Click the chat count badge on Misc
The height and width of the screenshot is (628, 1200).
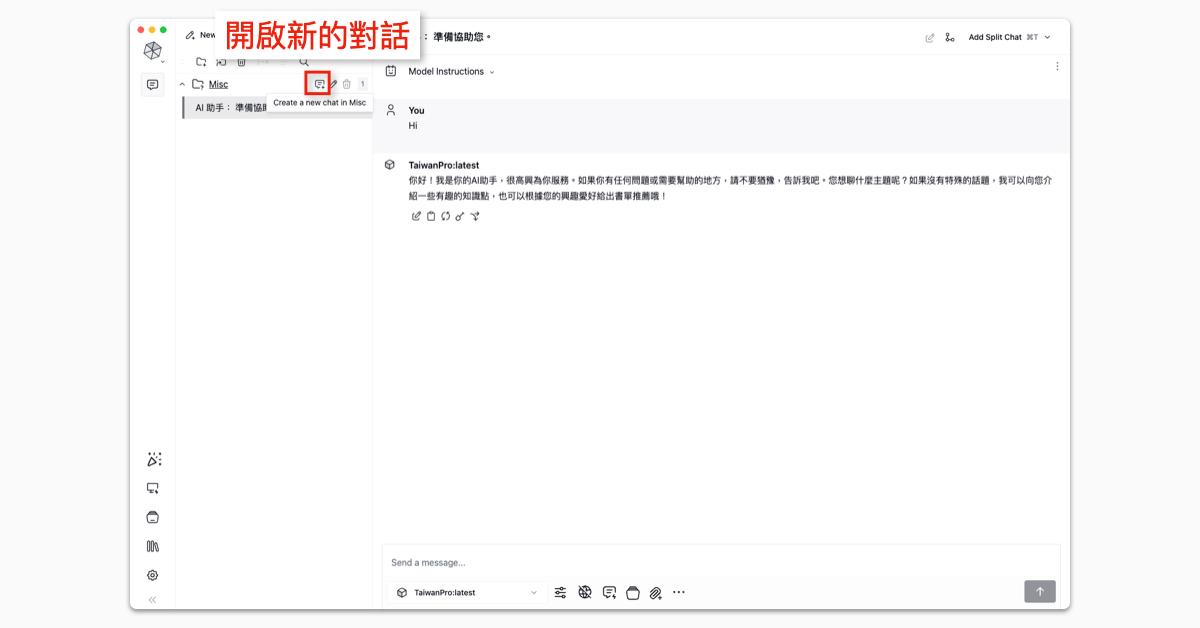coord(362,84)
